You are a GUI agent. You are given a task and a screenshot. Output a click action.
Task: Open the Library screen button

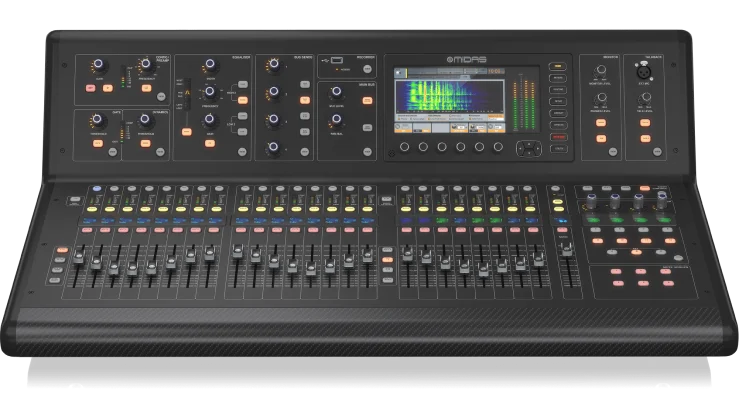[558, 114]
